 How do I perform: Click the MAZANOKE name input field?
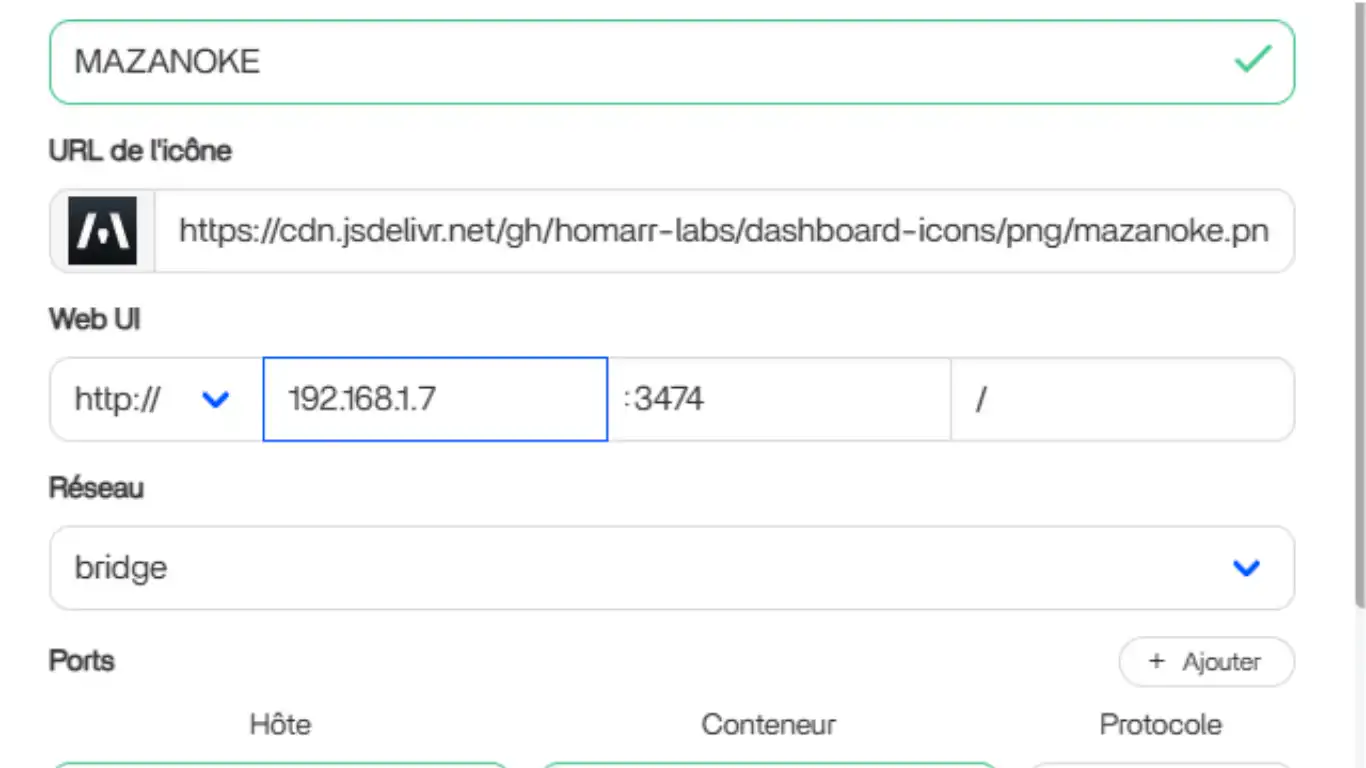(x=640, y=62)
